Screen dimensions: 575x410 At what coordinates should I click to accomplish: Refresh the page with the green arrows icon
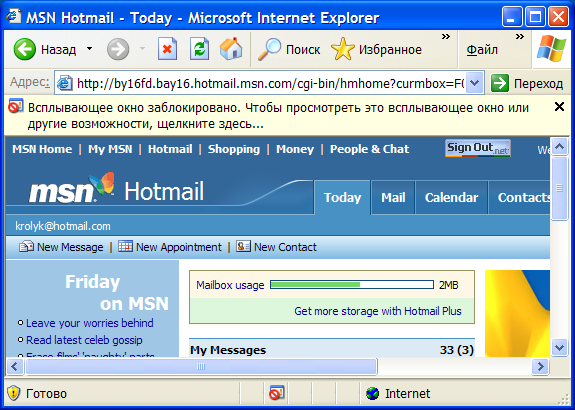coord(199,49)
